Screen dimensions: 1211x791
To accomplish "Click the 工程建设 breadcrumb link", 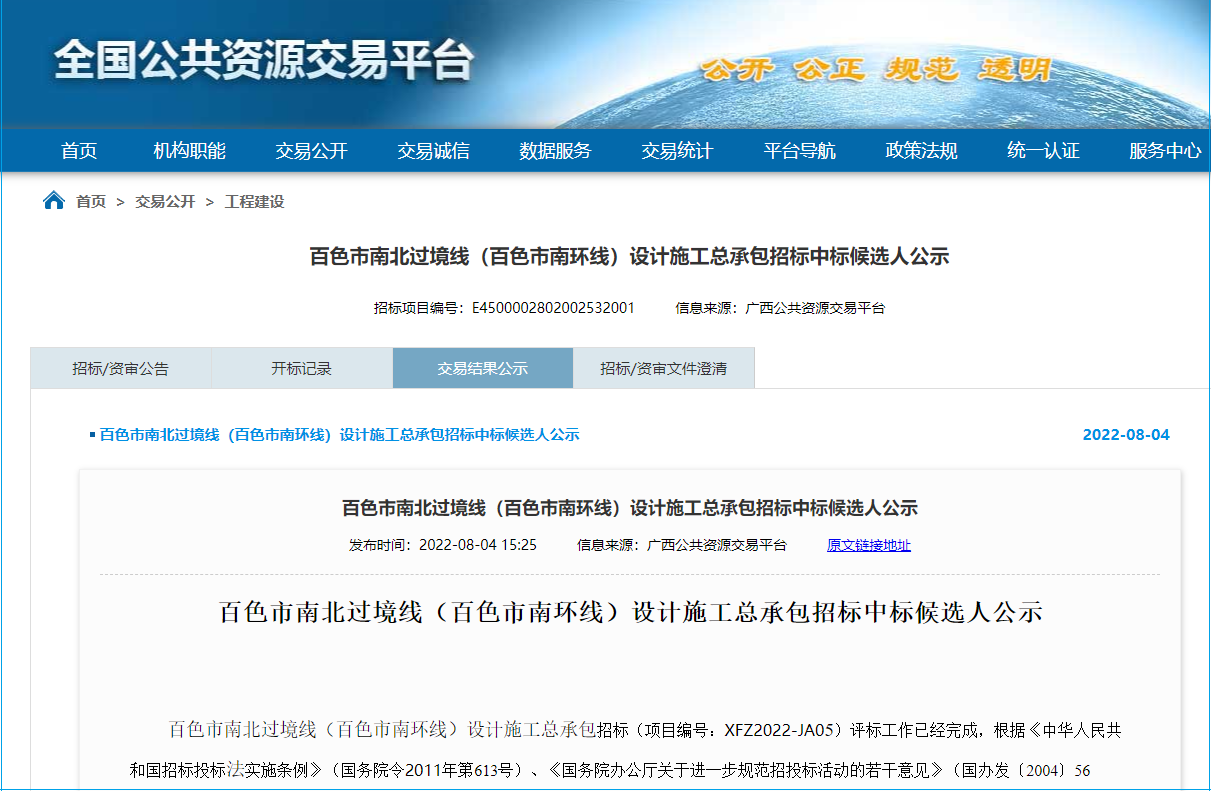I will (254, 202).
